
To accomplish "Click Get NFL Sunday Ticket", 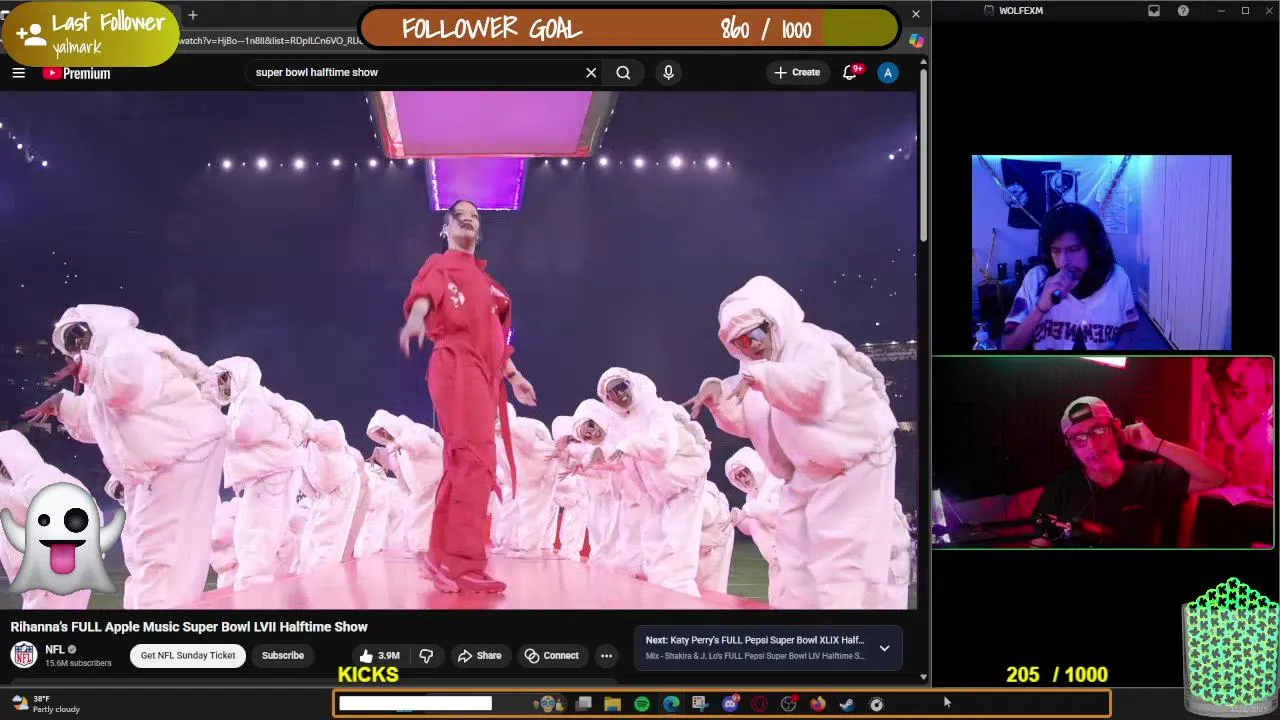I will [x=188, y=656].
